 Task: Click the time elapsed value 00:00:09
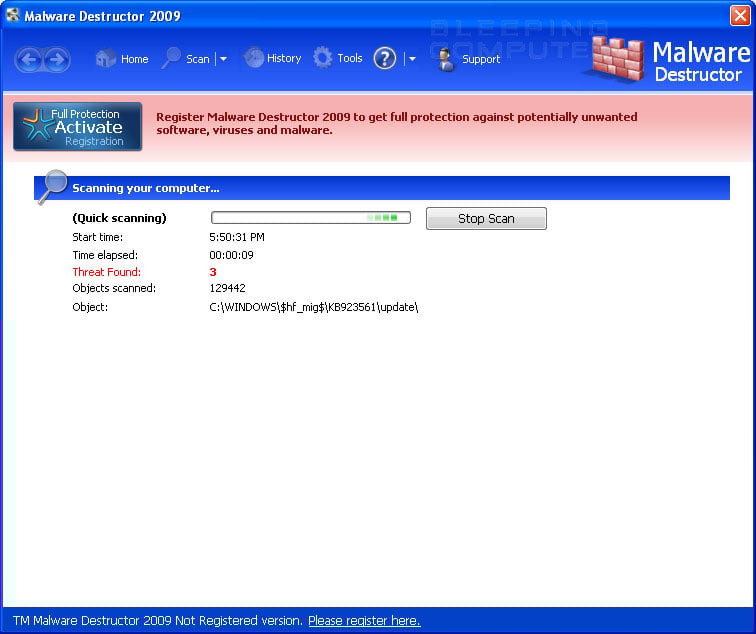click(231, 255)
